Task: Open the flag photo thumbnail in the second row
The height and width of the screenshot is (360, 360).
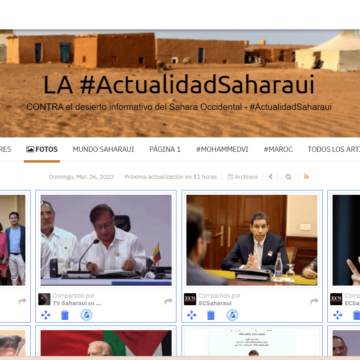Action: (x=106, y=343)
